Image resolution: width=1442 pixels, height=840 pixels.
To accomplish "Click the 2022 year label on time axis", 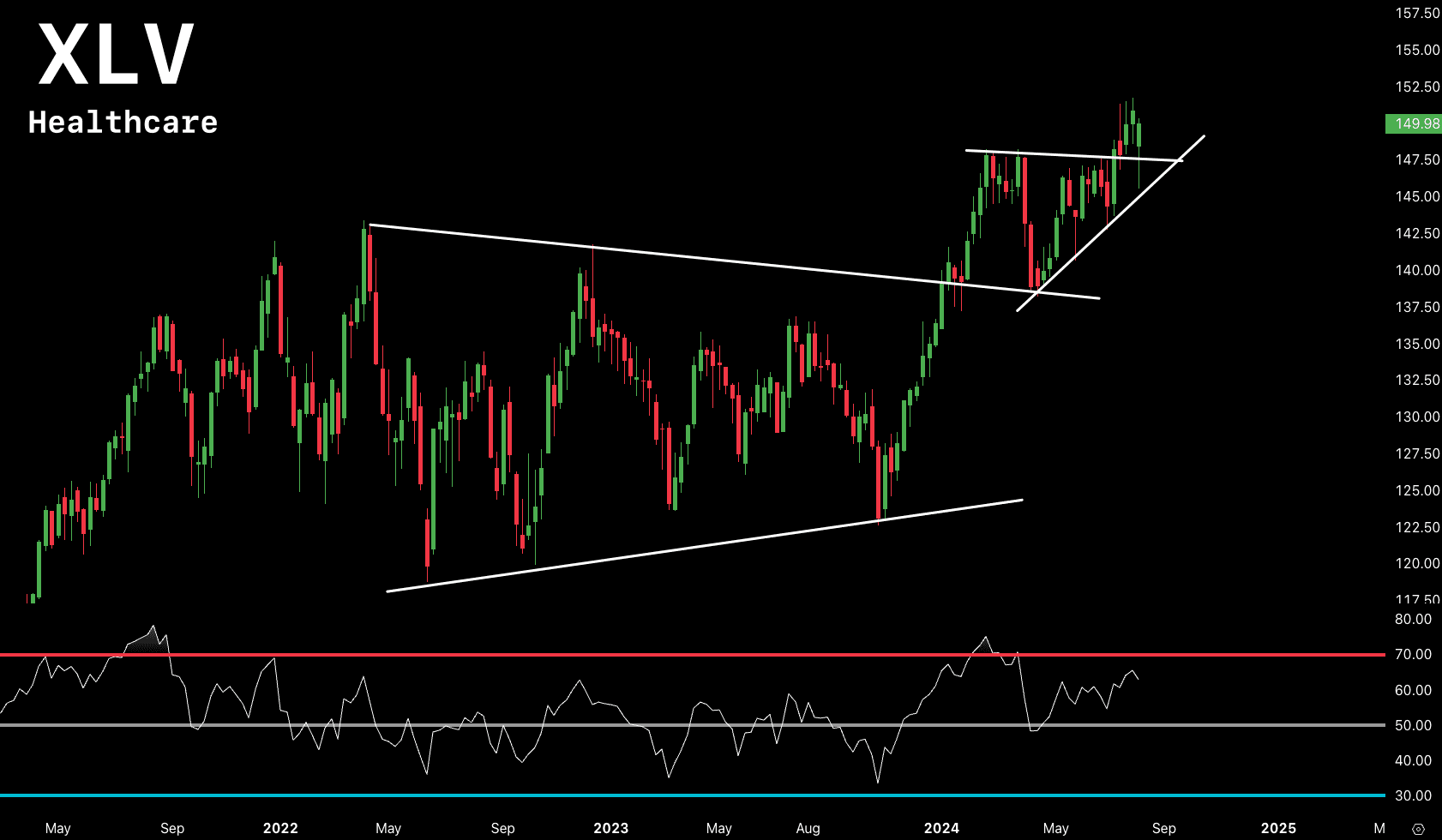I will click(280, 828).
